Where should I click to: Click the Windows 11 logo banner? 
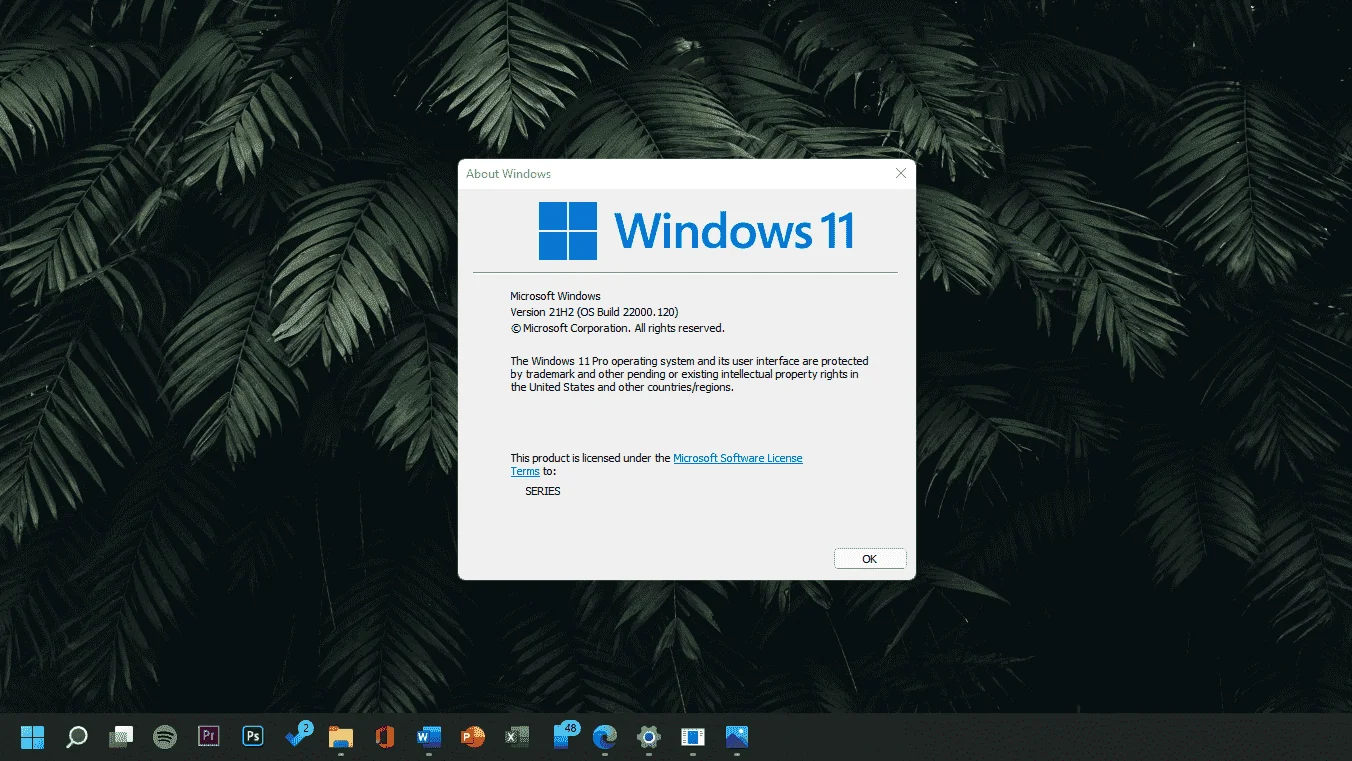click(696, 231)
